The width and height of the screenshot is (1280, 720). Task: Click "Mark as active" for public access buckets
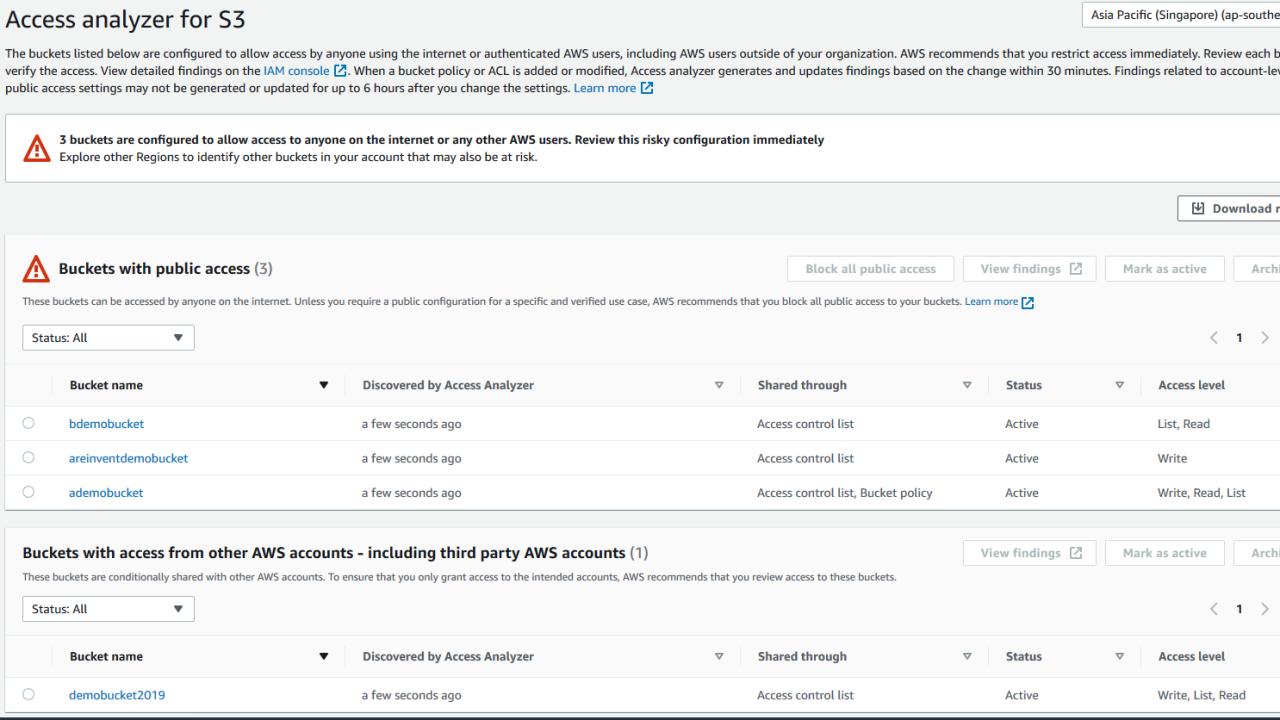[x=1164, y=268]
